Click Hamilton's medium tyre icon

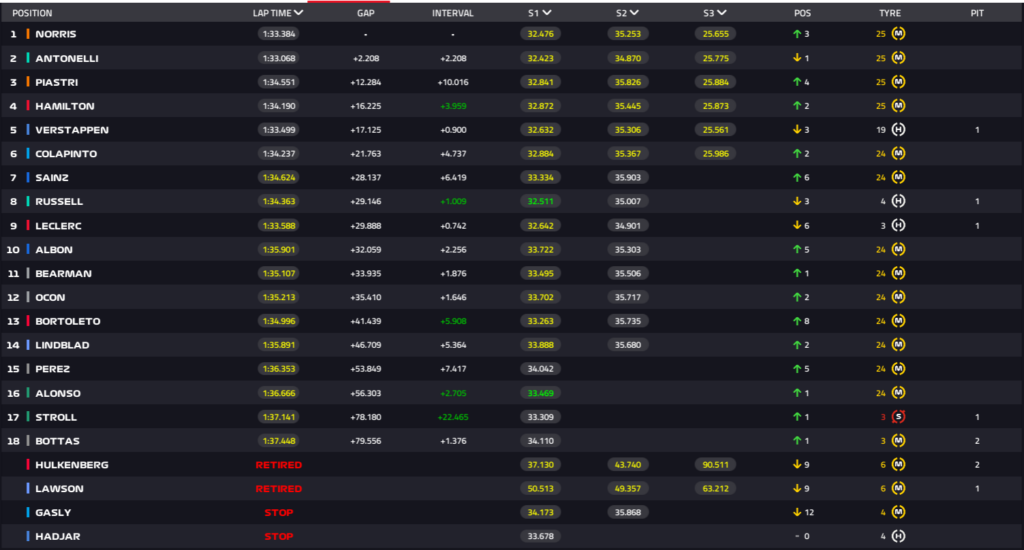pos(899,106)
